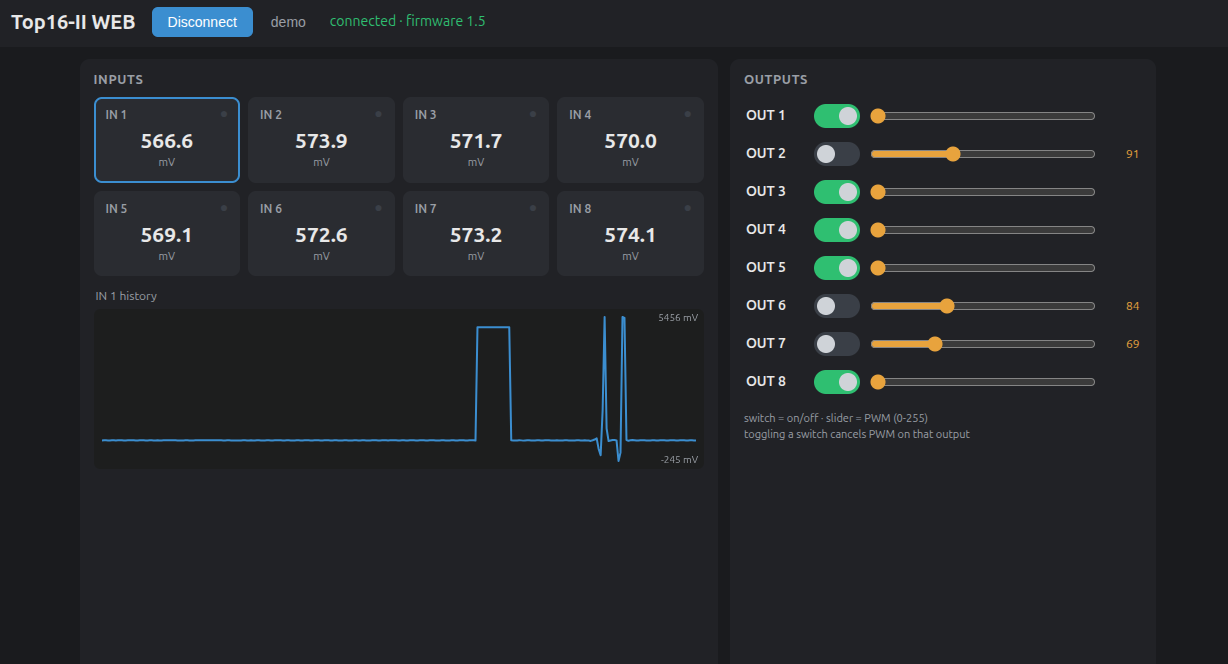Viewport: 1228px width, 664px height.
Task: Turn off the OUT 3 switch
Action: pos(837,192)
